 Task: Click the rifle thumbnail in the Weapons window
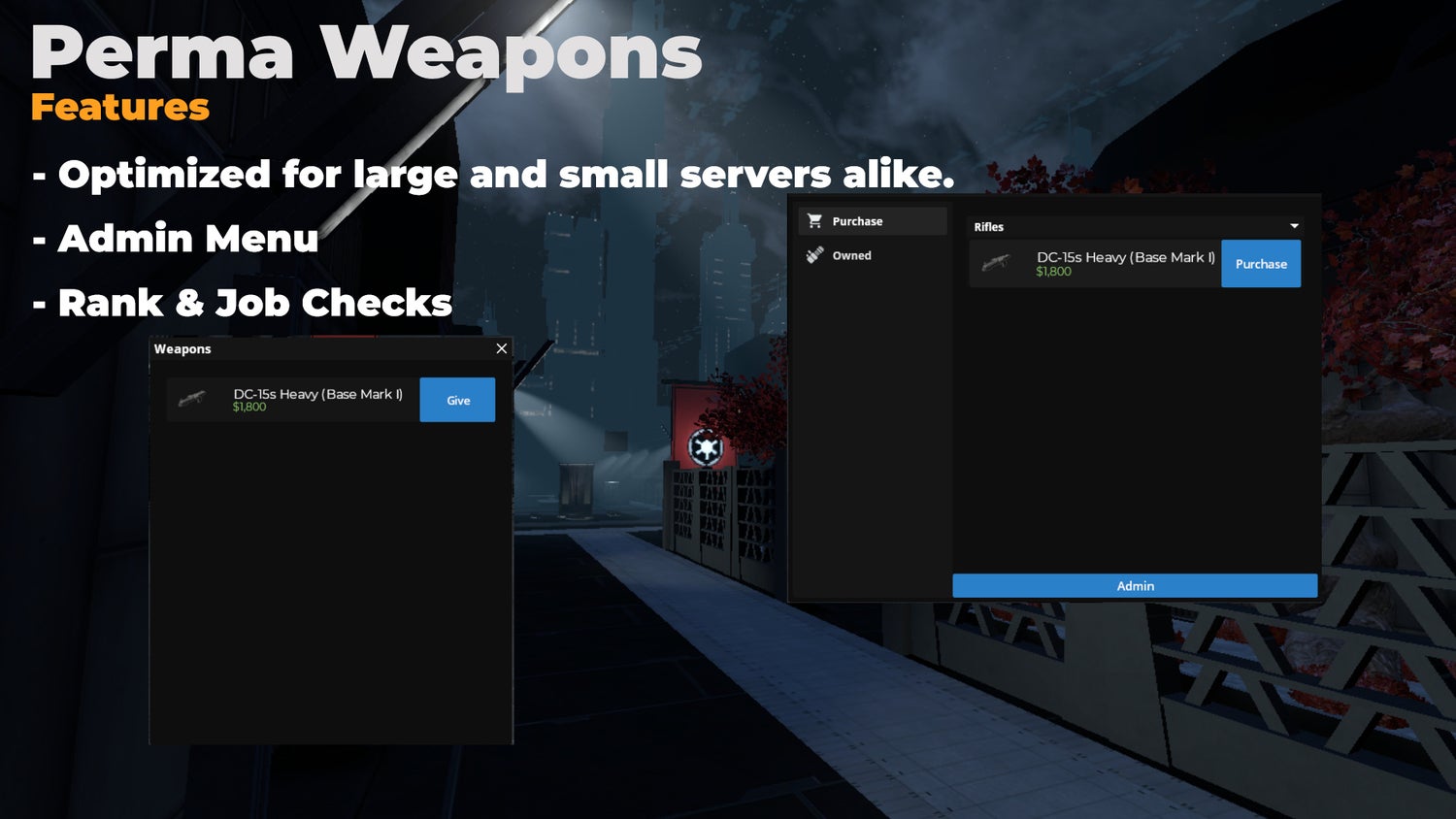click(192, 399)
